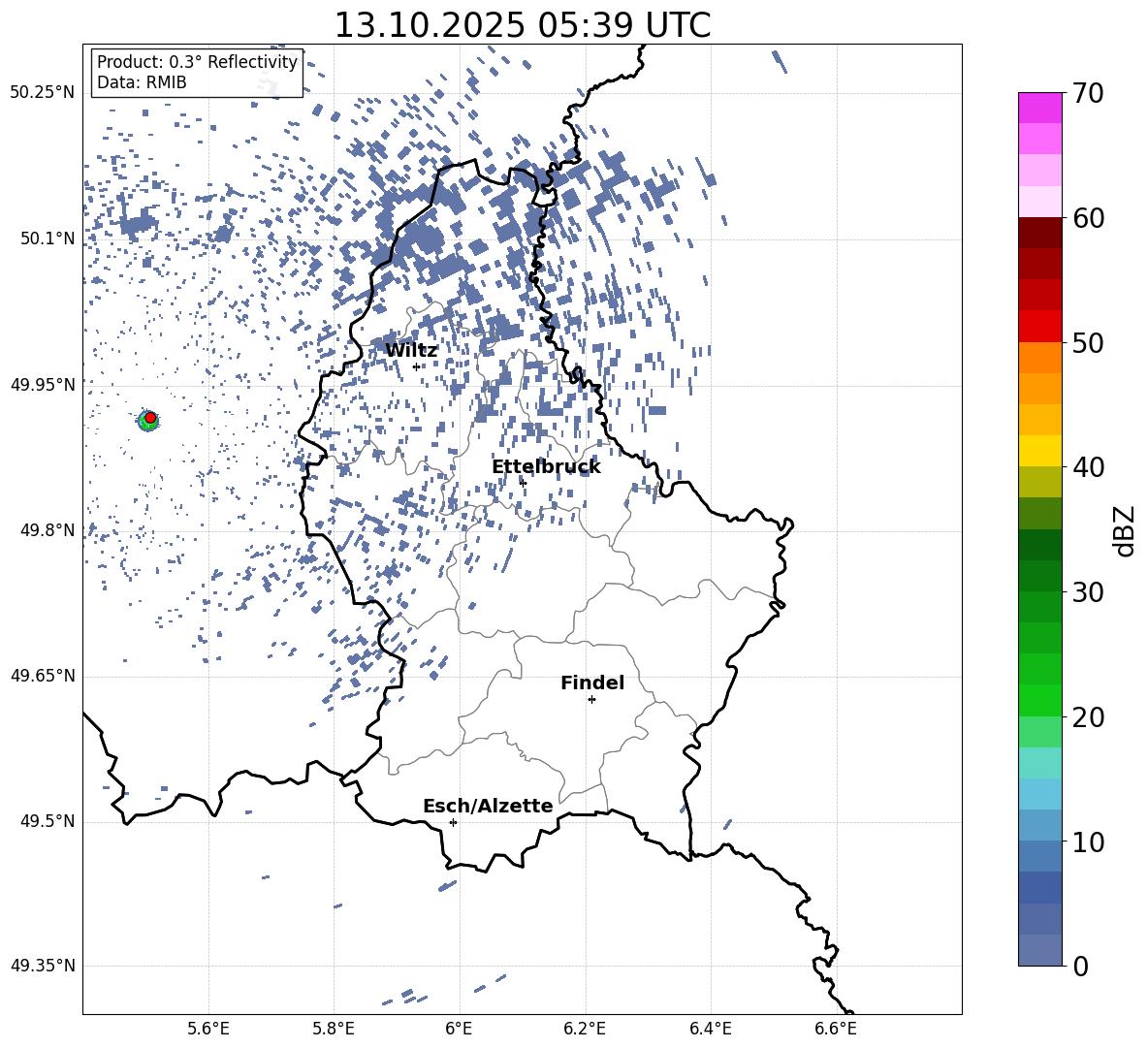
Task: Click the colorbar tick label 0
Action: click(x=1080, y=966)
